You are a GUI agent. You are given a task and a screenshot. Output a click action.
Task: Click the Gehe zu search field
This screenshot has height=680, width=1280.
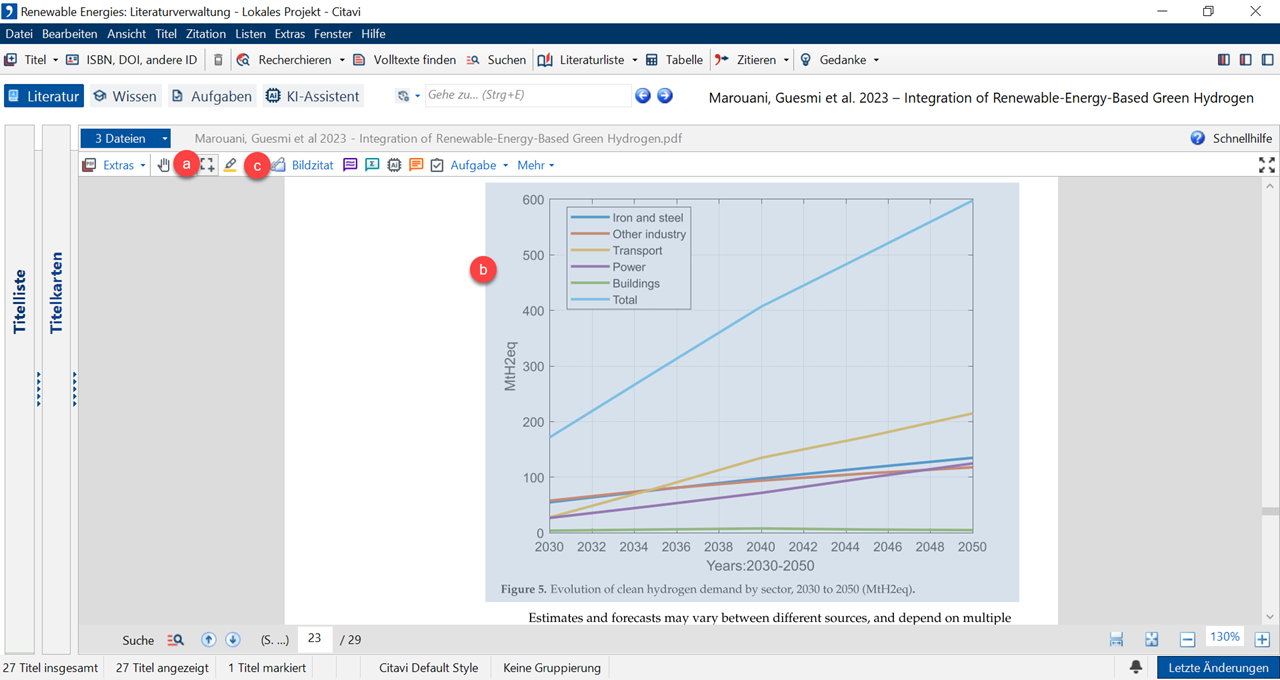[x=526, y=96]
